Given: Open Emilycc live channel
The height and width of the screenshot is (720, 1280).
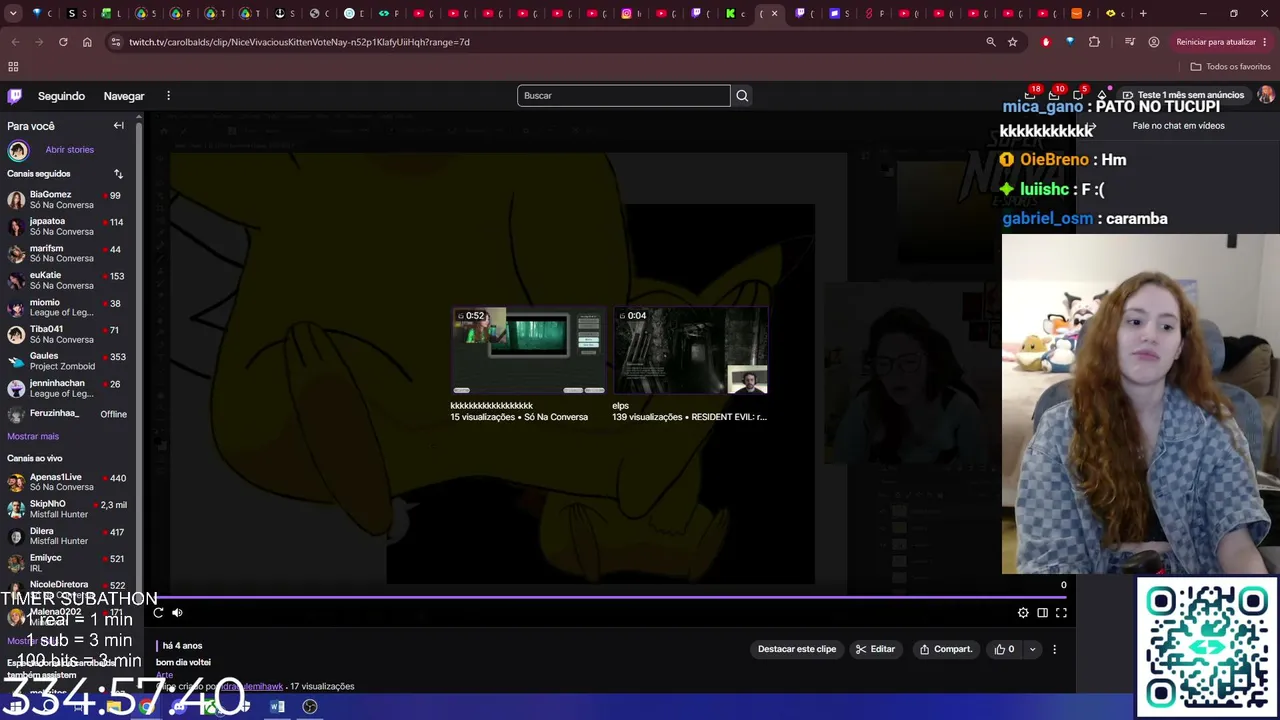Looking at the screenshot, I should pos(68,564).
